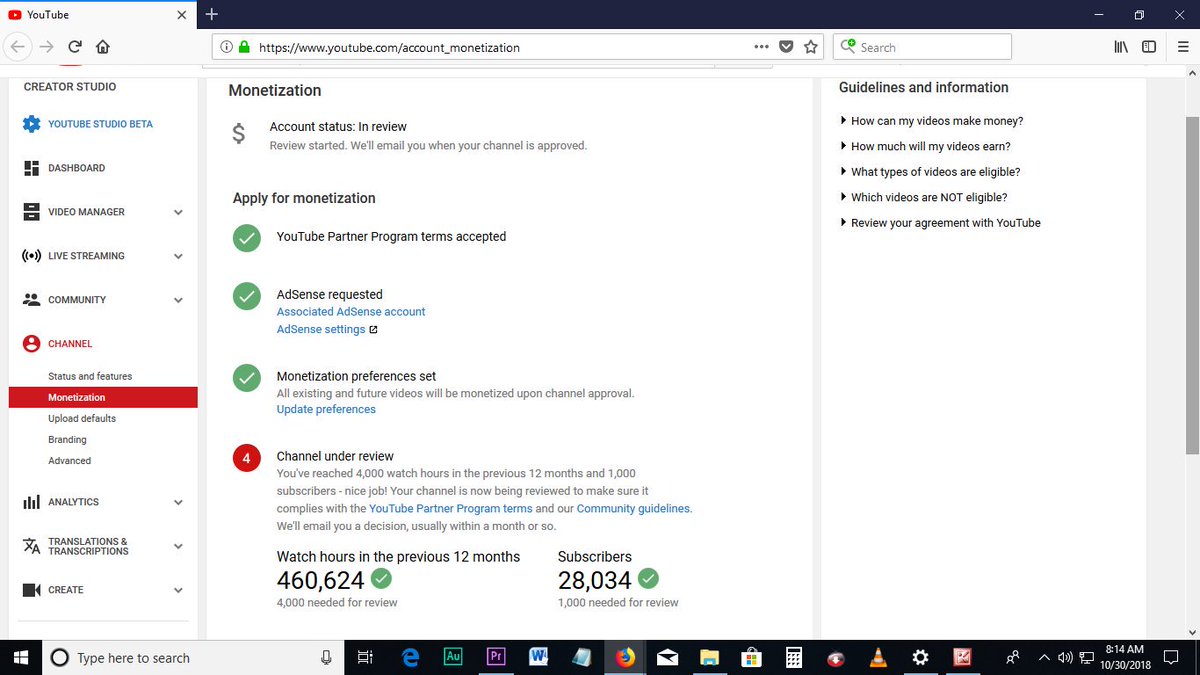Open the page actions three-dot menu
This screenshot has width=1200, height=675.
(x=762, y=47)
